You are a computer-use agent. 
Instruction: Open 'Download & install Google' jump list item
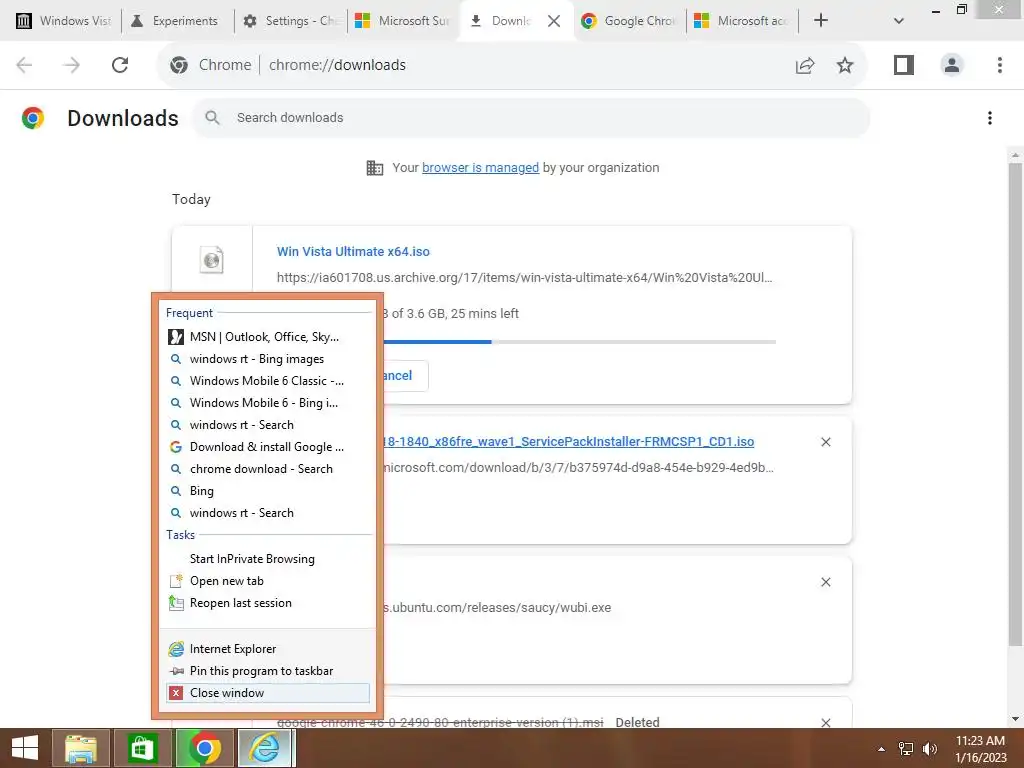pos(268,447)
